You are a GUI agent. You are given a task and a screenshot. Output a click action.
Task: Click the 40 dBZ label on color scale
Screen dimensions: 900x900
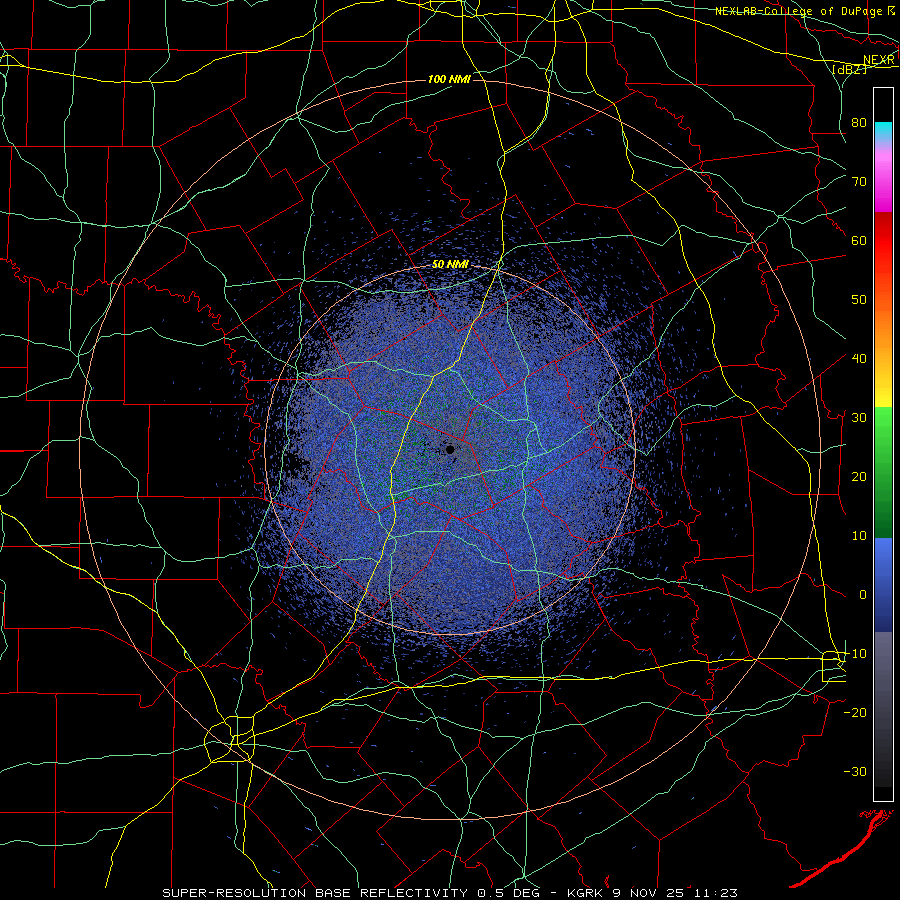[859, 358]
